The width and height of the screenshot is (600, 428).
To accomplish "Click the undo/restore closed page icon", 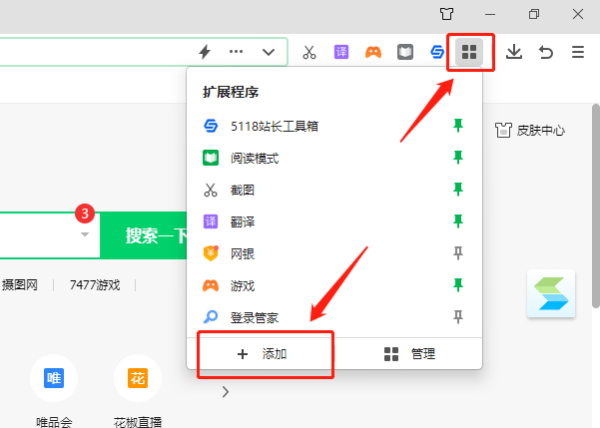I will coord(546,52).
